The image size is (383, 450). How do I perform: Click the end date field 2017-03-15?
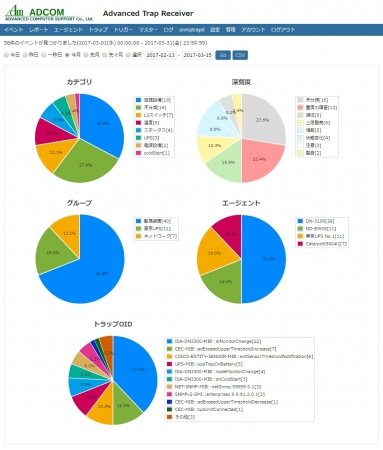click(x=198, y=55)
